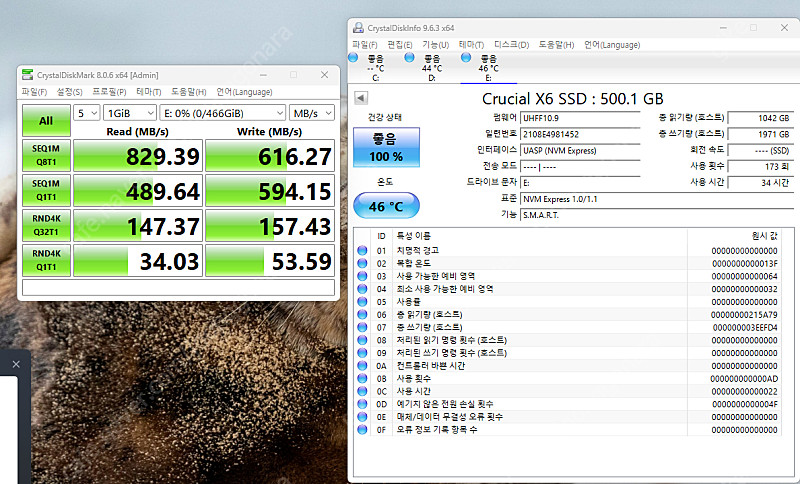Open 파일(F) menu in CrystalDiskMark
Image resolution: width=800 pixels, height=484 pixels.
(x=34, y=92)
